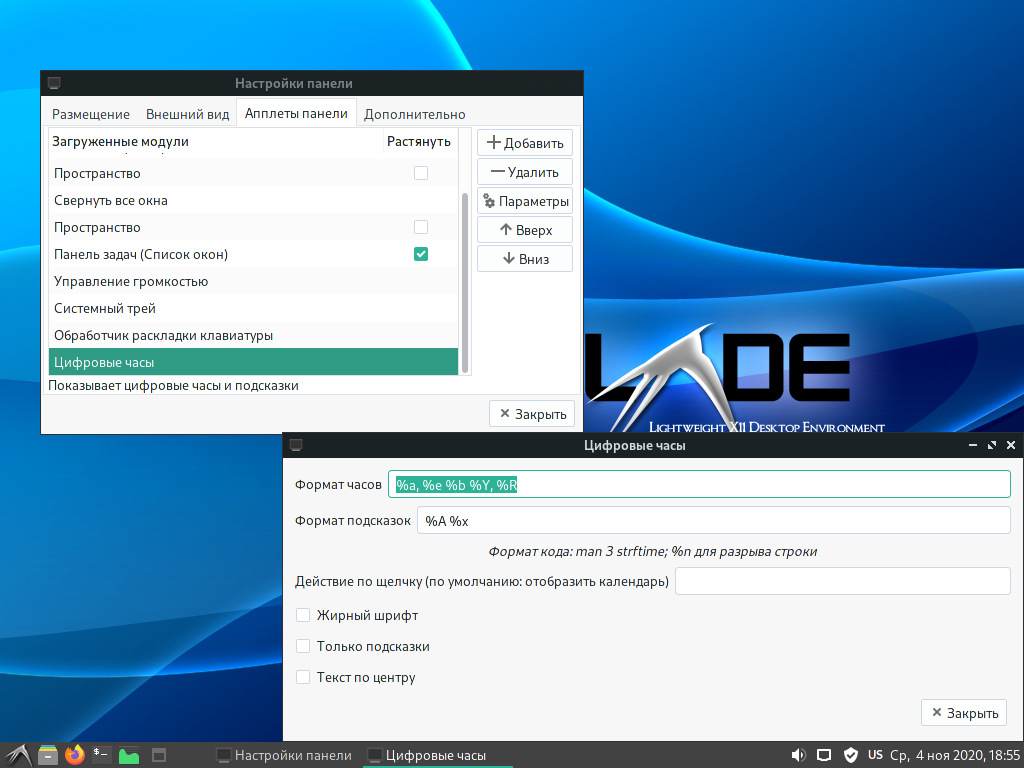The image size is (1024, 768).
Task: Open the LXDE start menu icon
Action: [x=19, y=755]
